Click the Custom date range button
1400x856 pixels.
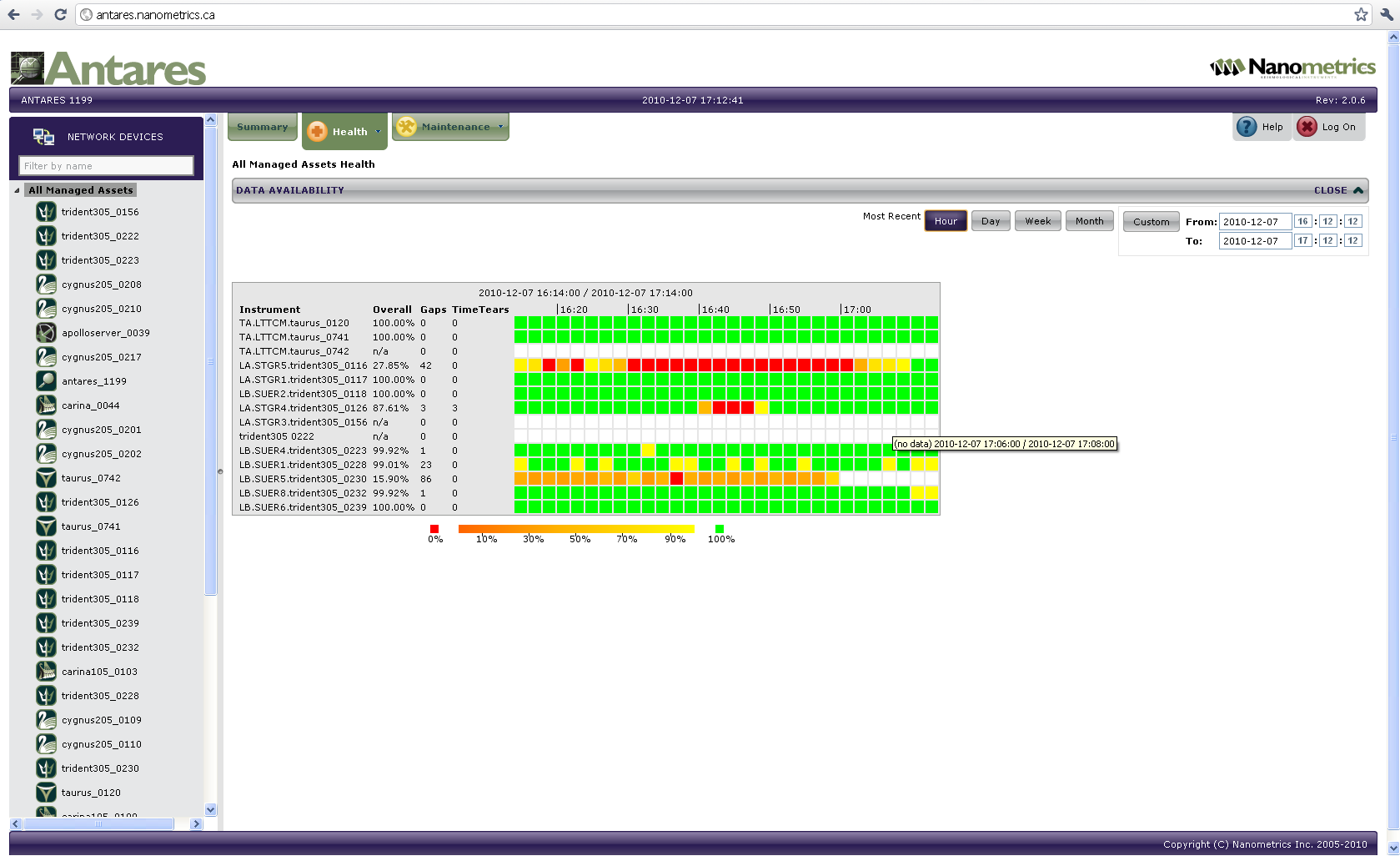click(x=1151, y=222)
